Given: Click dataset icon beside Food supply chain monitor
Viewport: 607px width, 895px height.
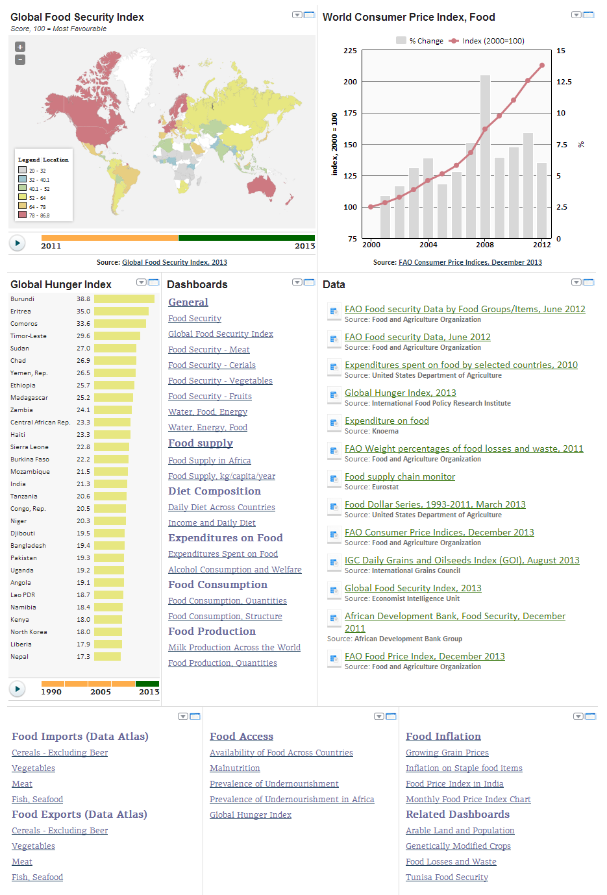Looking at the screenshot, I should point(335,478).
